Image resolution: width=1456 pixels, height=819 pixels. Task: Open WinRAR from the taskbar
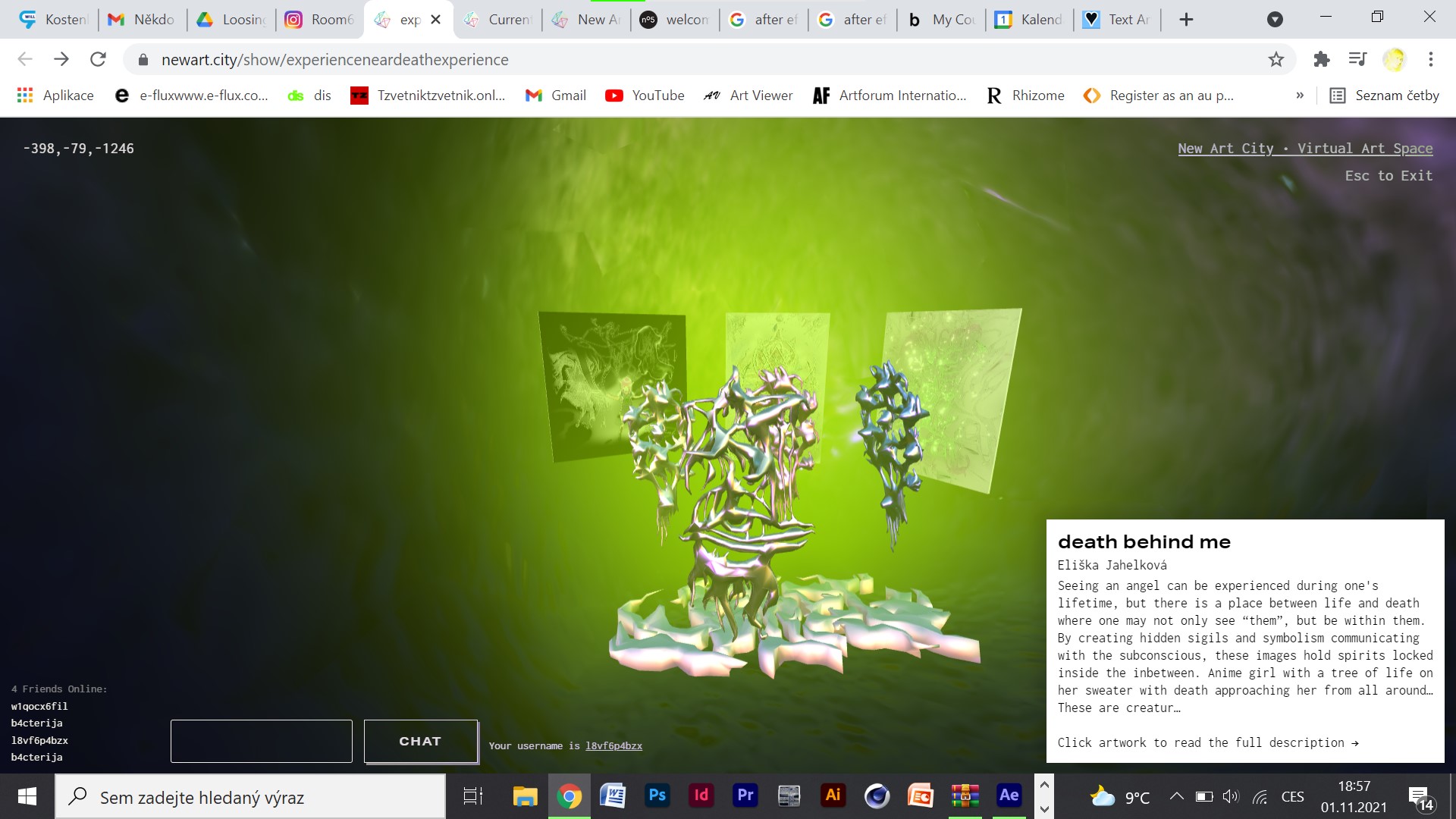[x=965, y=796]
